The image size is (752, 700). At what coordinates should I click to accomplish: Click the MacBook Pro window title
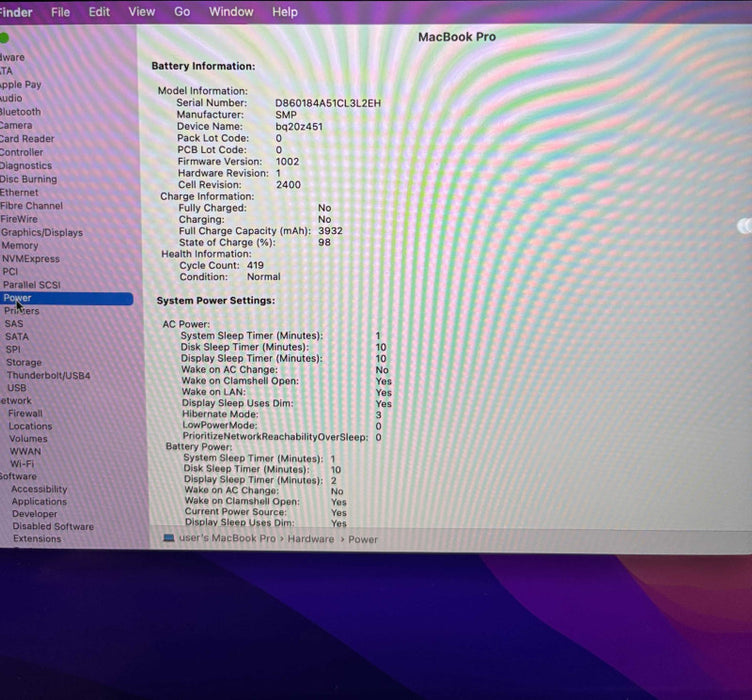tap(457, 37)
